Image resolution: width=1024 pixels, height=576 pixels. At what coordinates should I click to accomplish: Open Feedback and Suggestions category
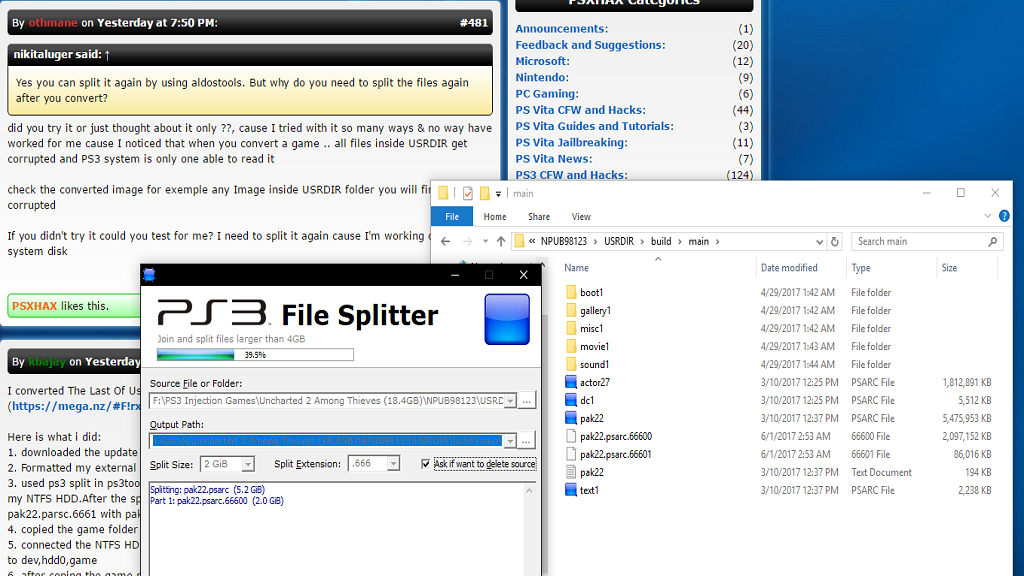pos(590,45)
